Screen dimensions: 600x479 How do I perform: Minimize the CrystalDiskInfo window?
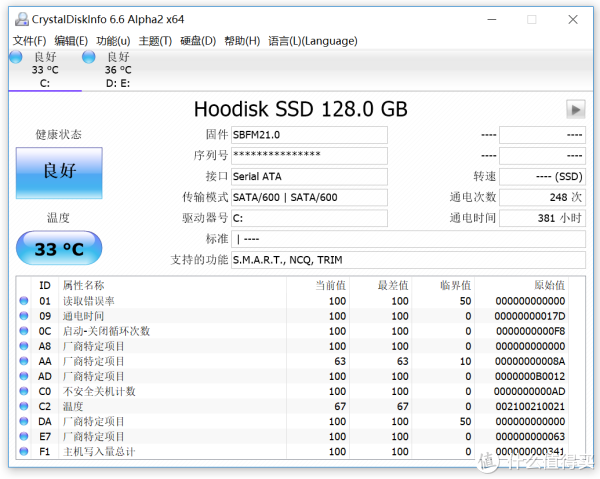[x=492, y=20]
